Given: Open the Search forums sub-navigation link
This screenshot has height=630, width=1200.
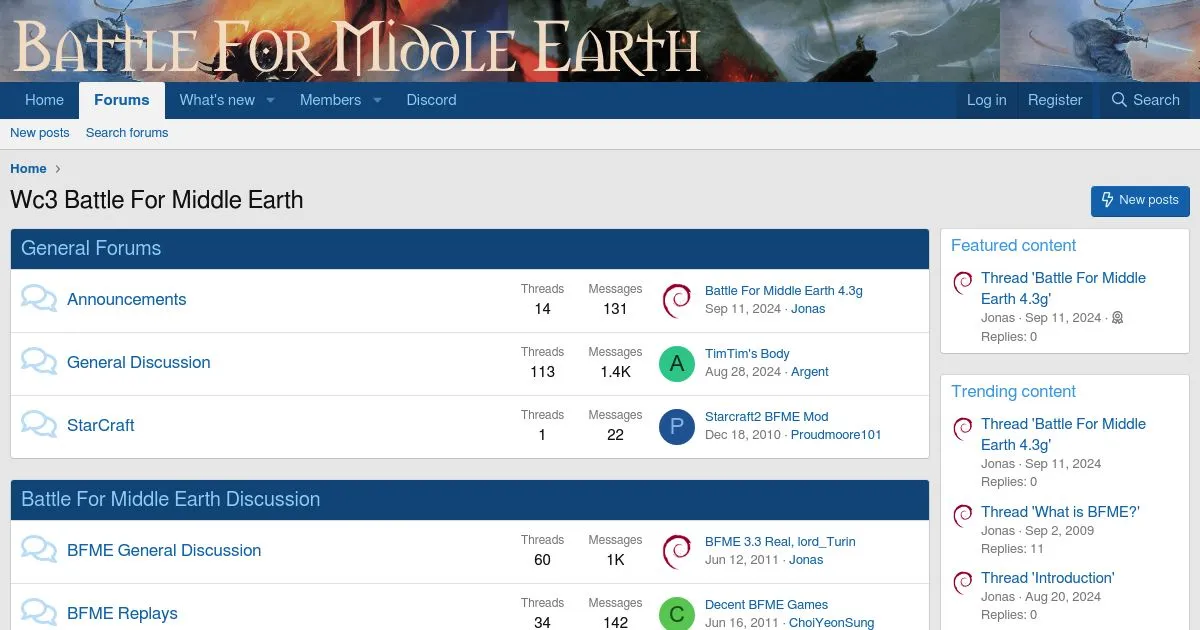Looking at the screenshot, I should [127, 133].
